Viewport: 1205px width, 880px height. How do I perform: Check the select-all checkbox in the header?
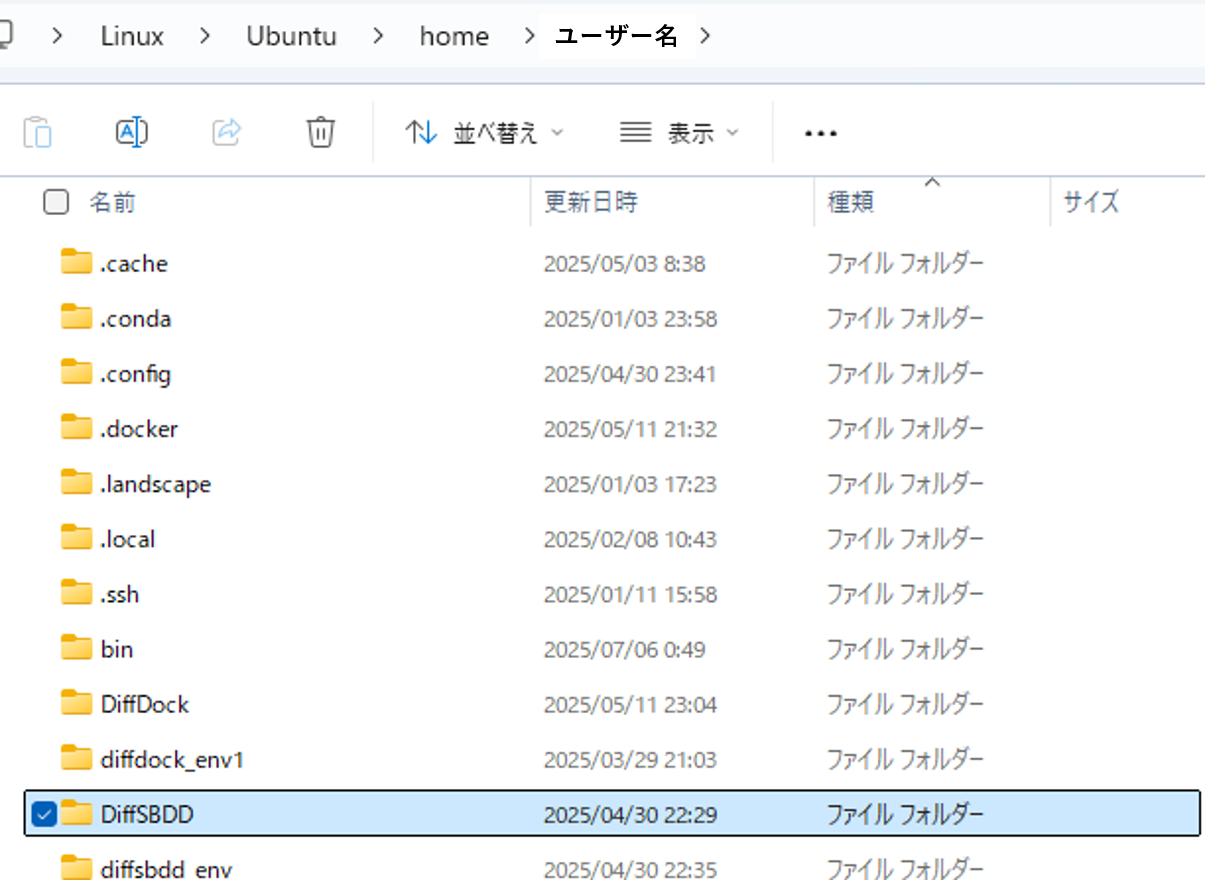click(x=56, y=202)
